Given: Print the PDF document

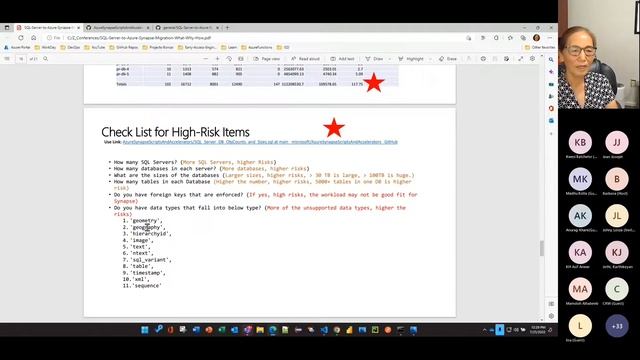Looking at the screenshot, I should point(483,59).
